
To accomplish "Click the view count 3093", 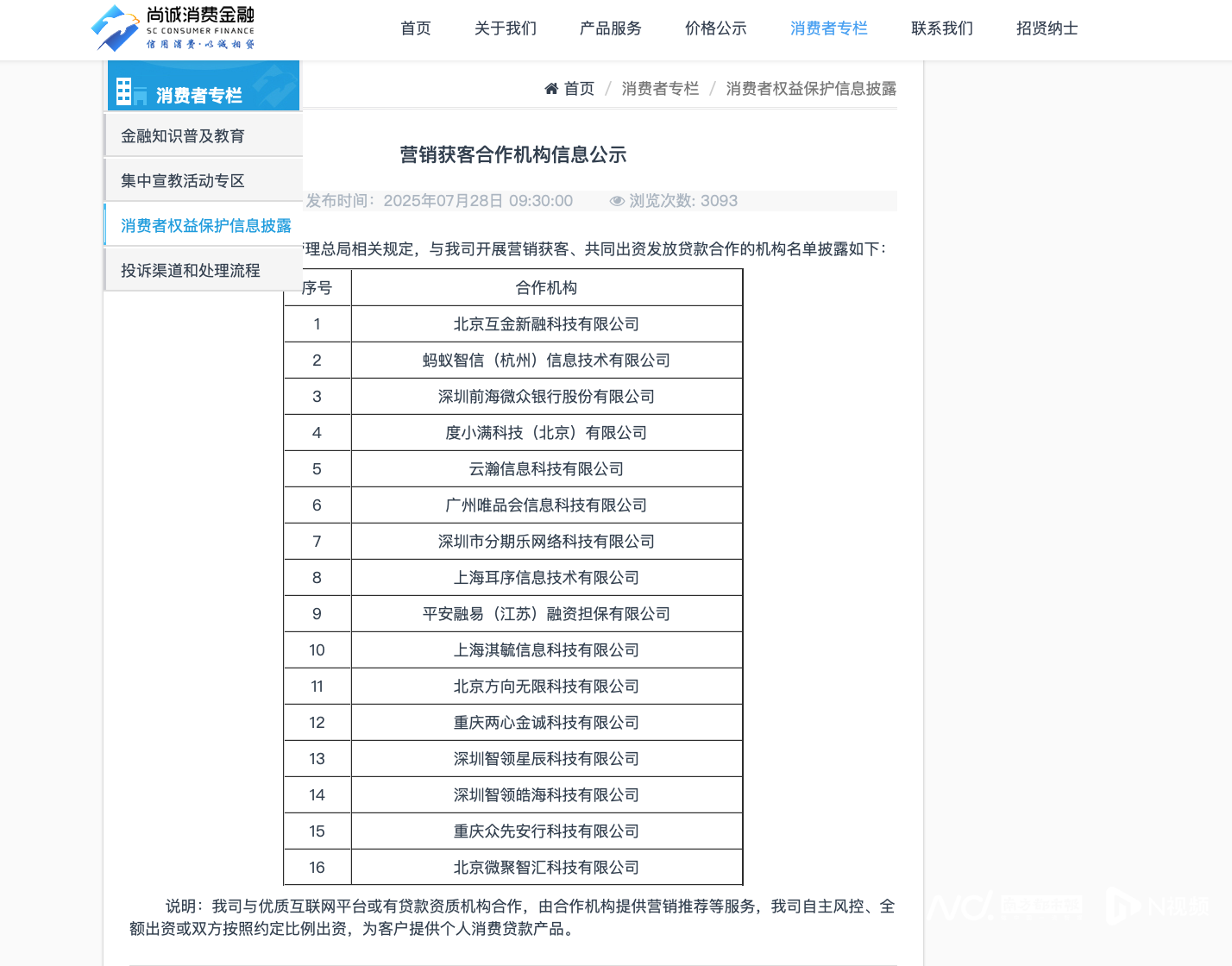I will pos(719,201).
